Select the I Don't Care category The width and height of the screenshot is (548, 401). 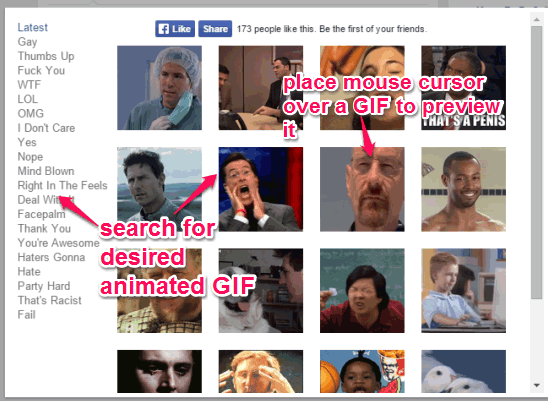point(46,128)
